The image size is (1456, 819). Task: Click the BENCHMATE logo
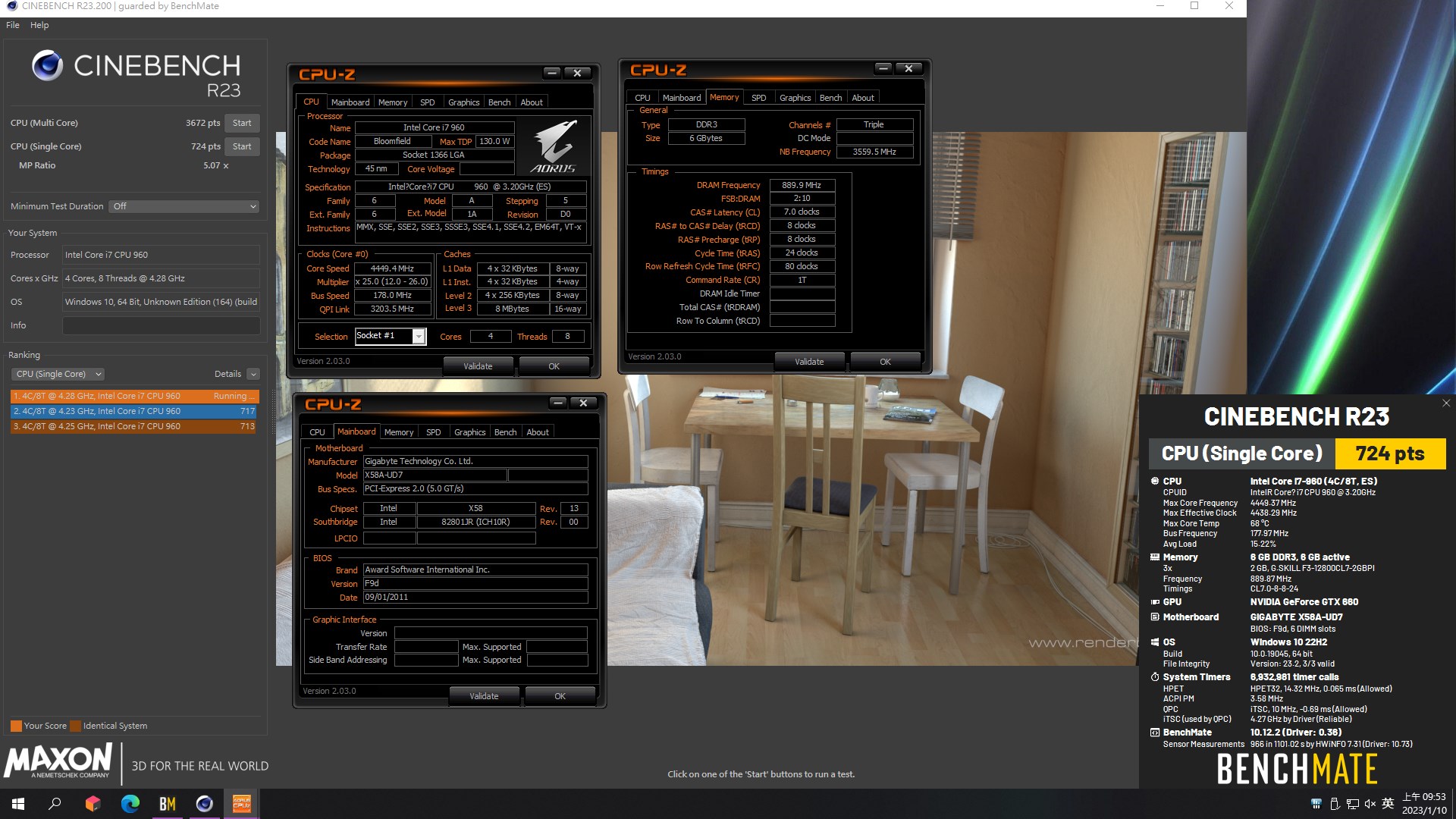1297,769
